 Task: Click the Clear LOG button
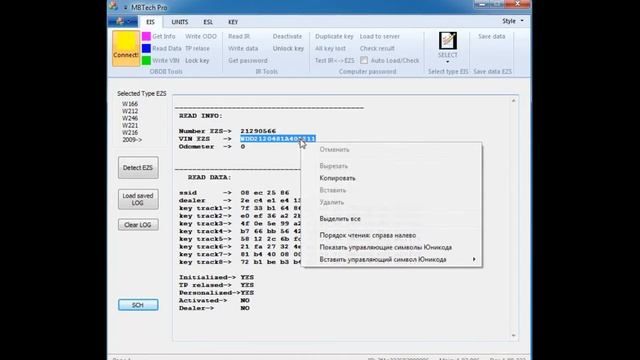(138, 225)
